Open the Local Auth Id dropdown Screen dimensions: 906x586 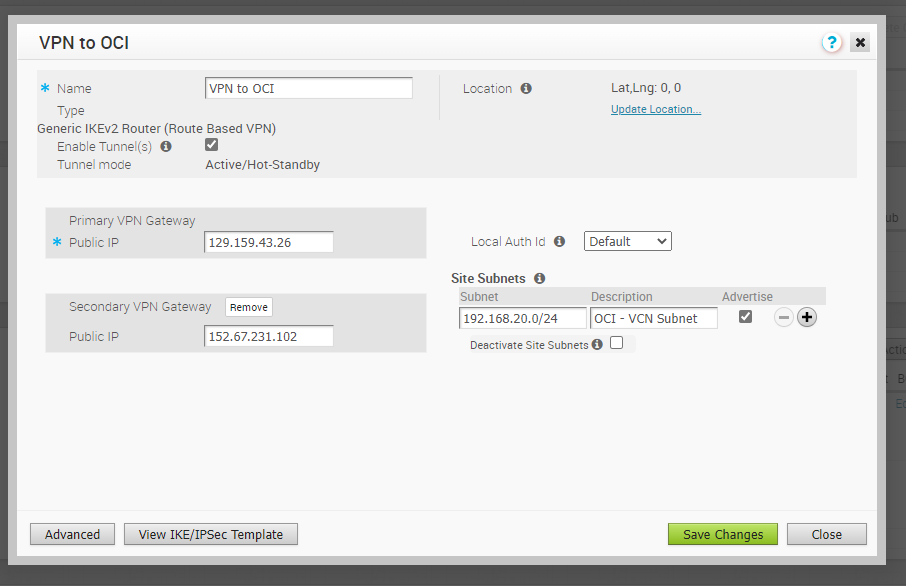coord(627,241)
